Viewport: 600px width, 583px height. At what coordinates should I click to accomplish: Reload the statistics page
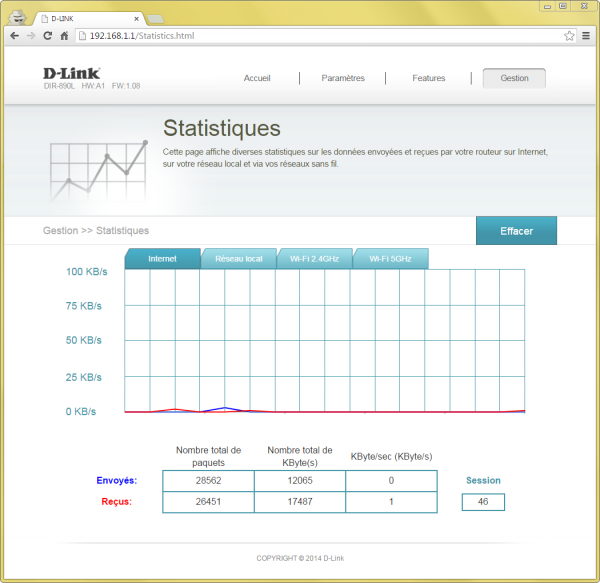(x=48, y=36)
